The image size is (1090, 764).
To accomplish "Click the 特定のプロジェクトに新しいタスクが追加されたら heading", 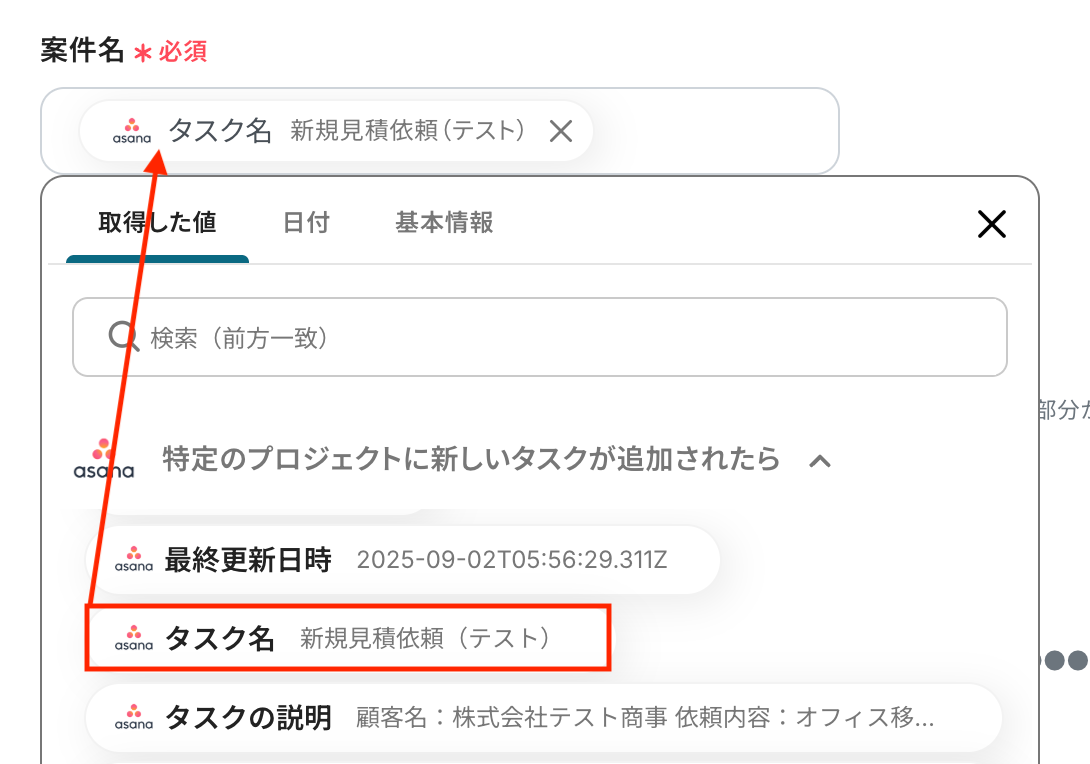I will (x=471, y=459).
